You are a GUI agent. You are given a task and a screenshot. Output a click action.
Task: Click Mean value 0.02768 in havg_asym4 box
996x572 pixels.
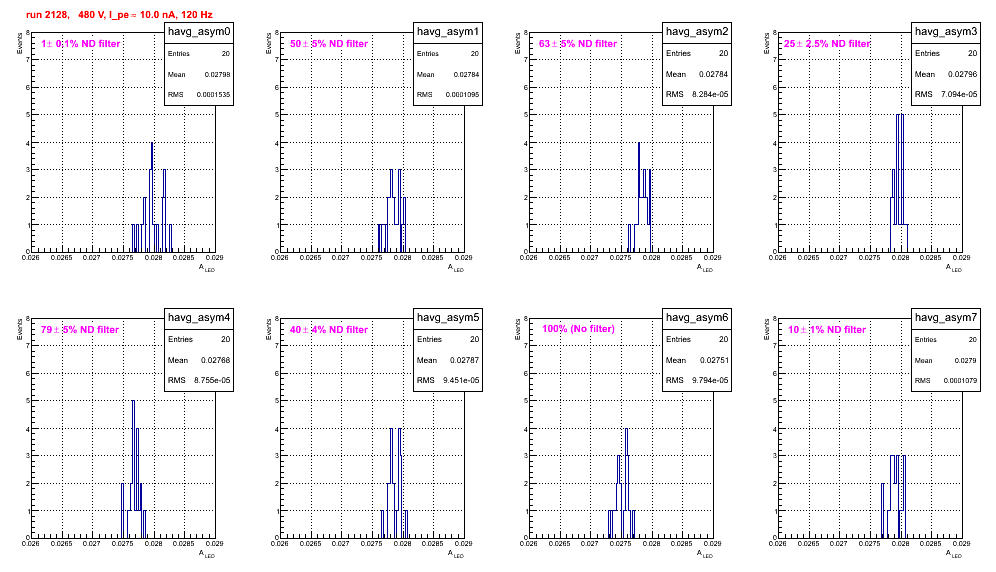tap(216, 360)
